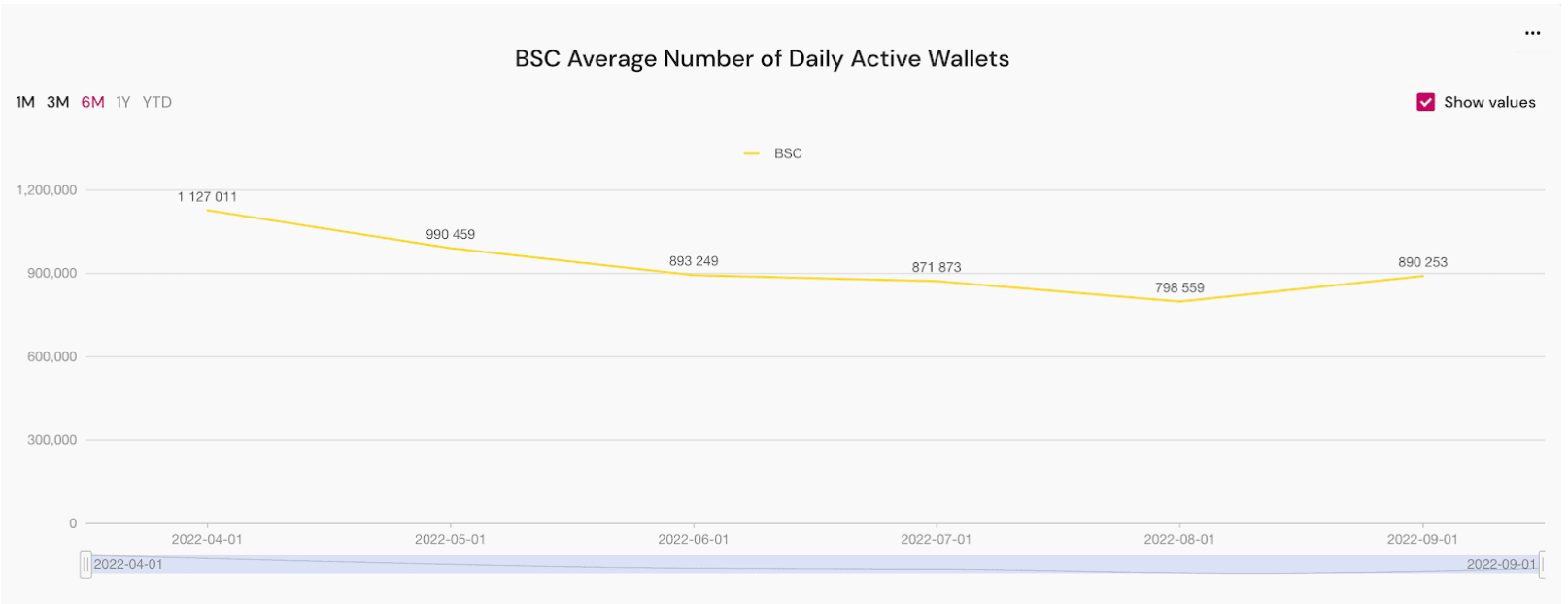Screen dimensions: 1568x604
Task: Open the three-dot chart options menu
Action: (x=1532, y=33)
